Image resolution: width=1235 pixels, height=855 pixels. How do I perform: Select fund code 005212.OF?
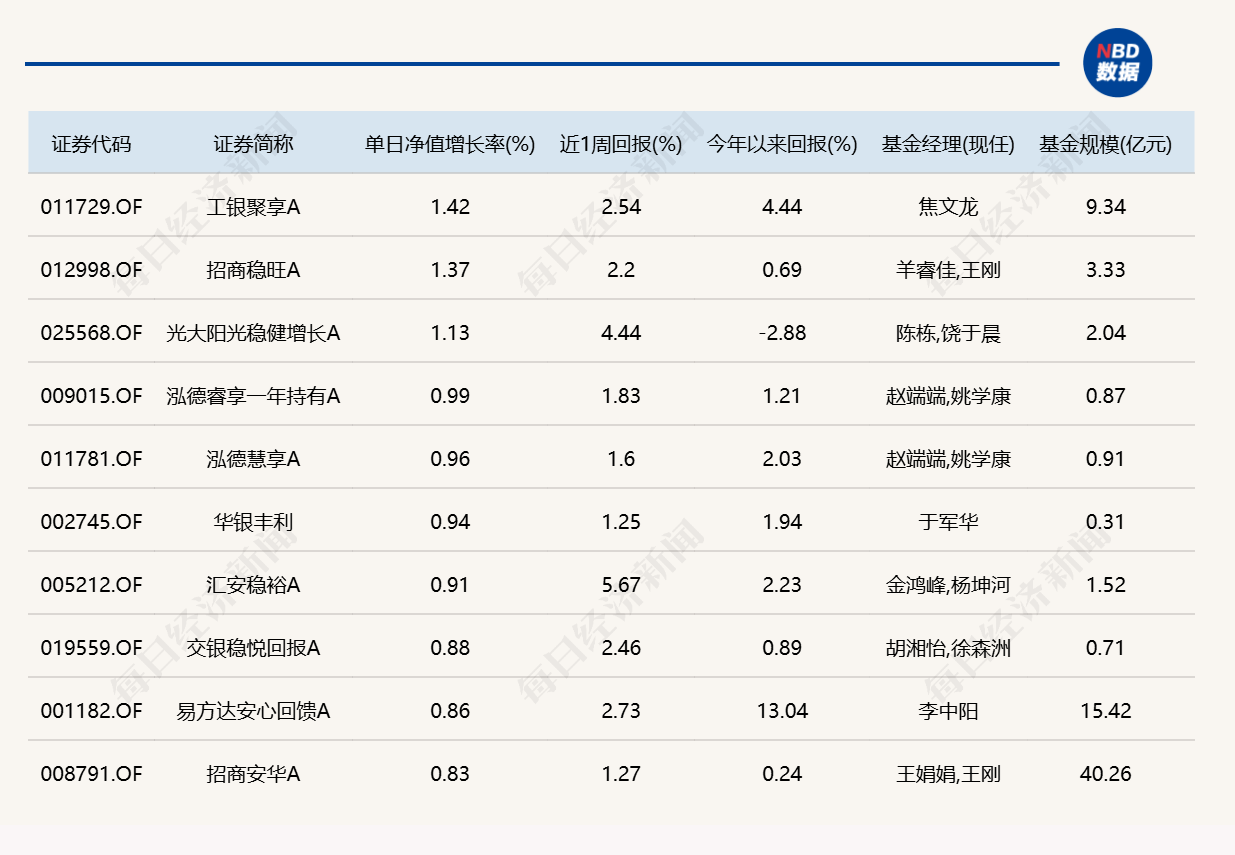click(92, 585)
